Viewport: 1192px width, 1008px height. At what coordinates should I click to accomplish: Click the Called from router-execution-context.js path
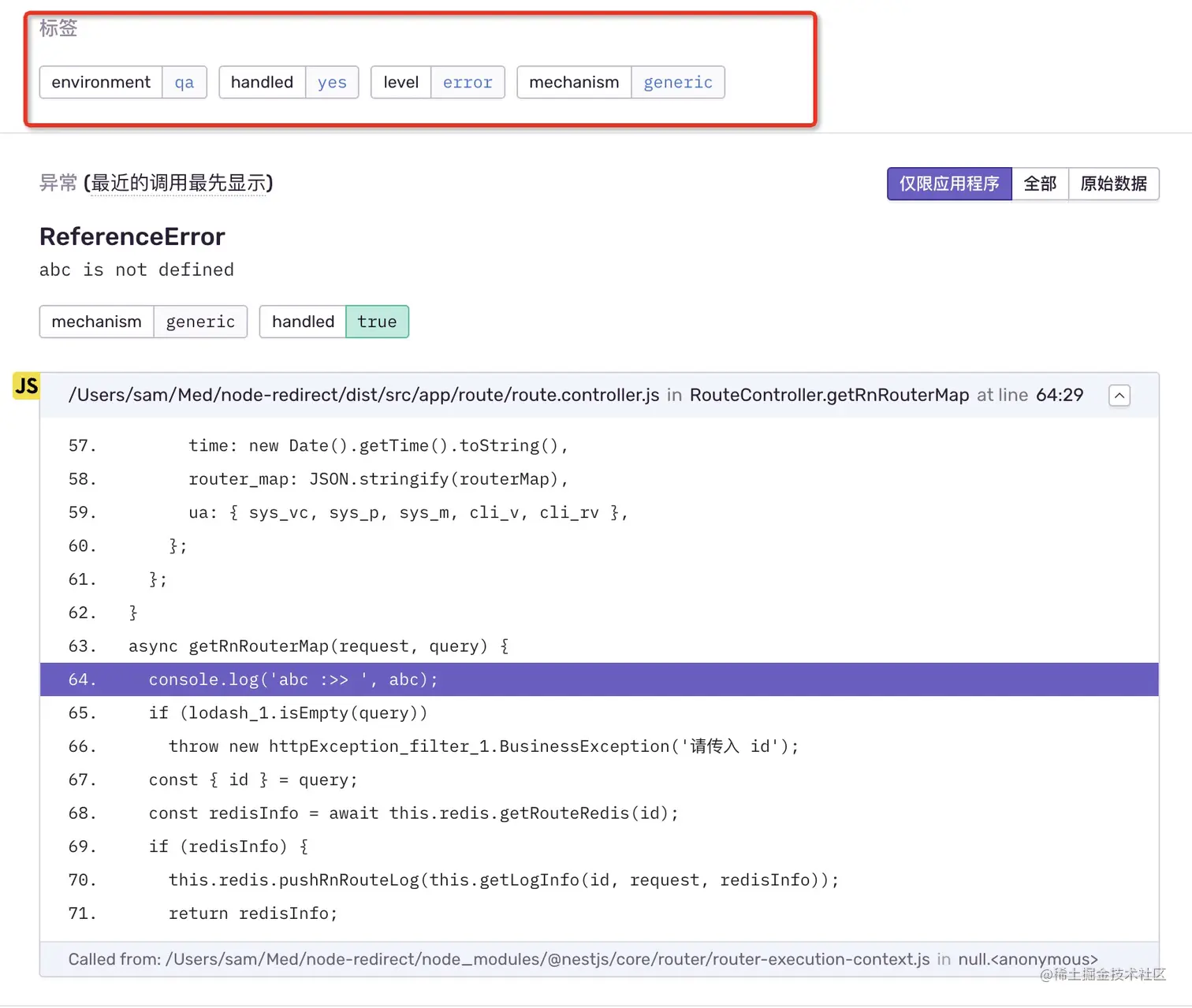[x=548, y=959]
